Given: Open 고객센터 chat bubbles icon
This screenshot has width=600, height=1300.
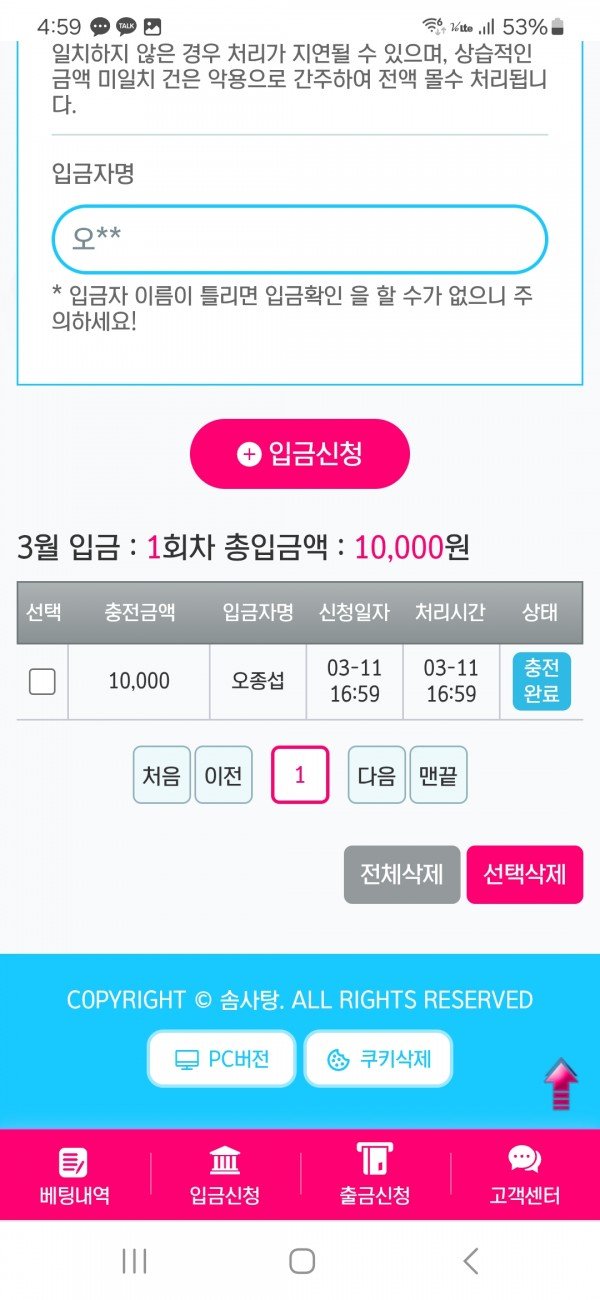Looking at the screenshot, I should (x=525, y=1160).
